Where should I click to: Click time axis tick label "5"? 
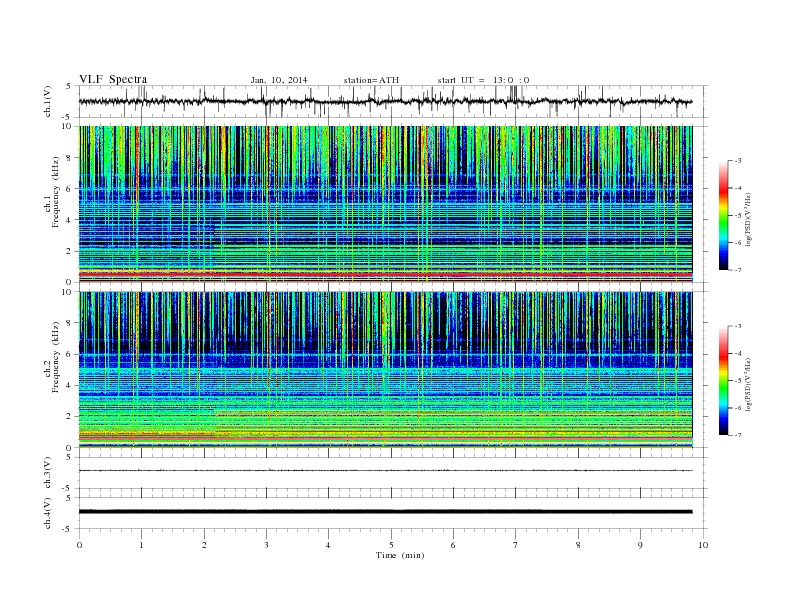[391, 545]
